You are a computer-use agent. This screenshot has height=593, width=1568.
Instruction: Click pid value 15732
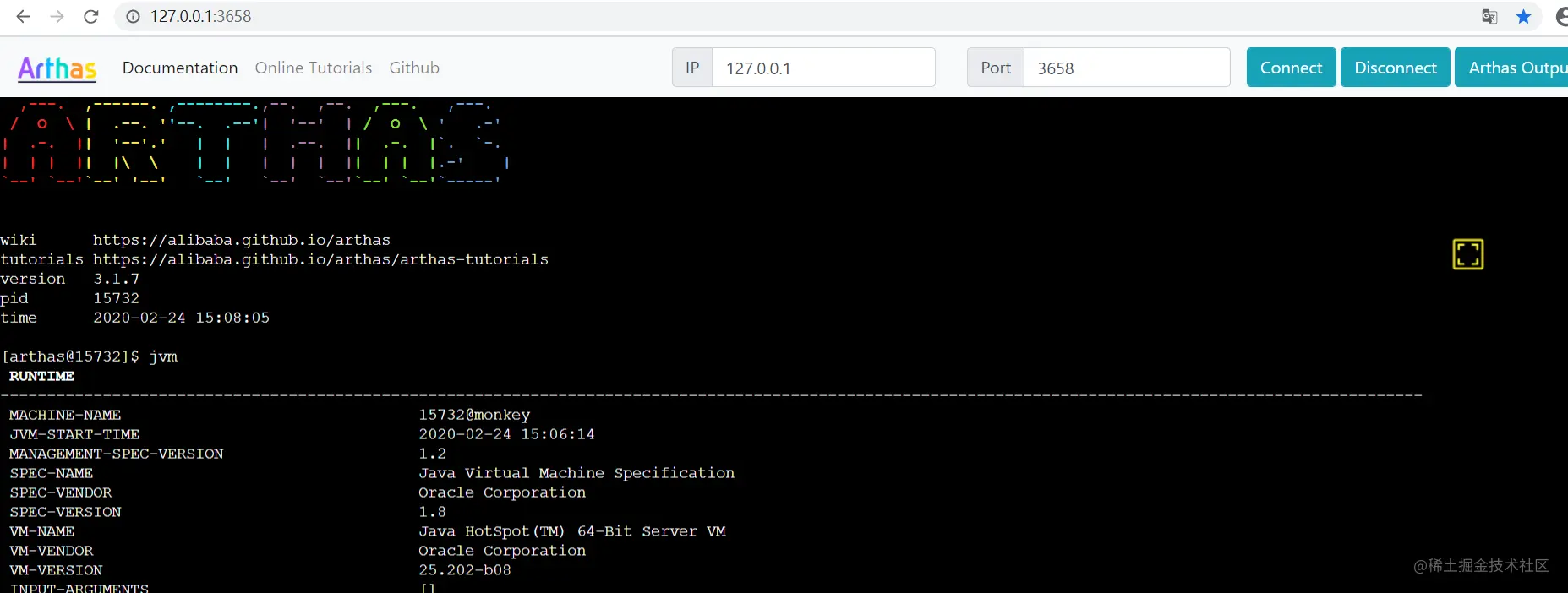click(117, 298)
